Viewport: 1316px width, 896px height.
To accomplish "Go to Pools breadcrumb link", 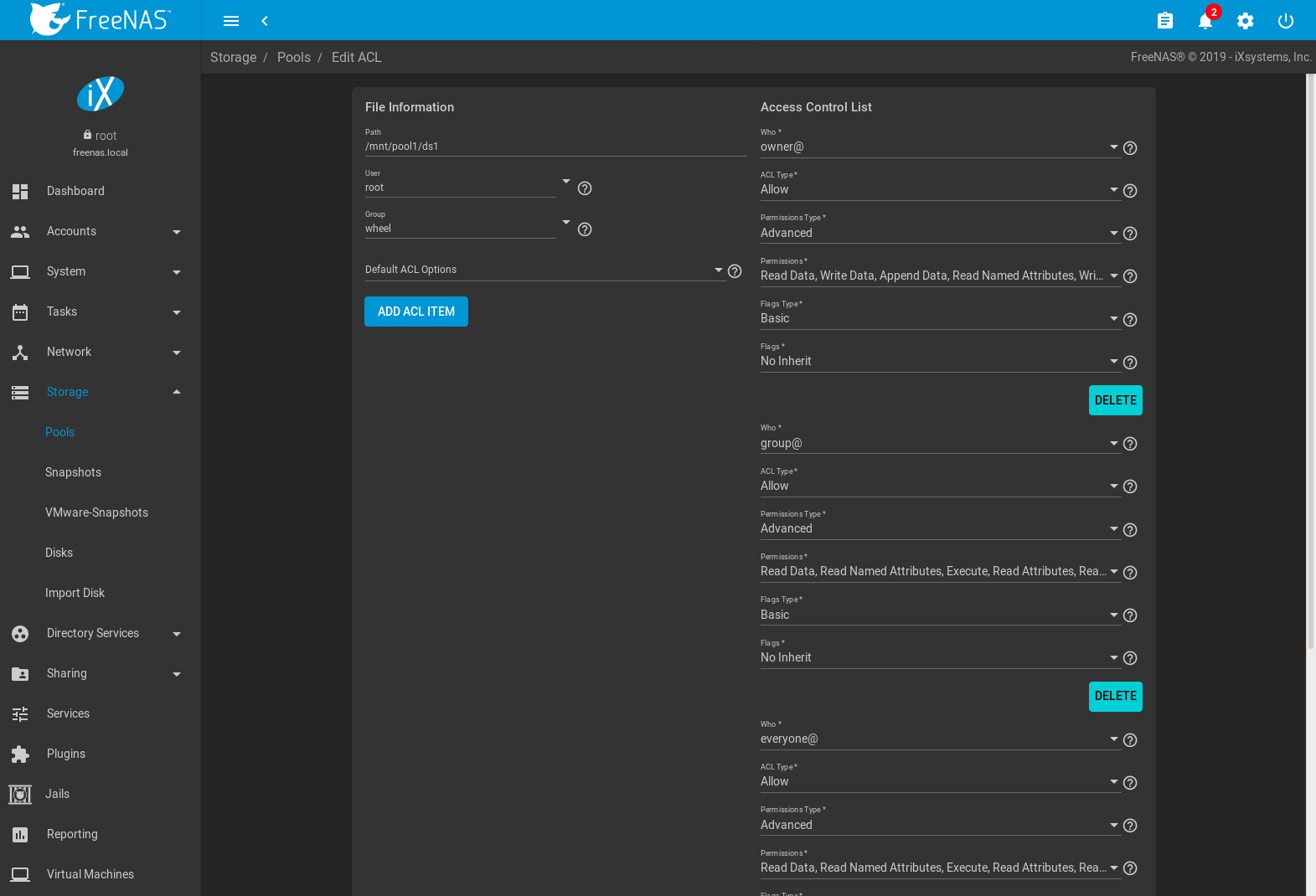I will pyautogui.click(x=294, y=57).
